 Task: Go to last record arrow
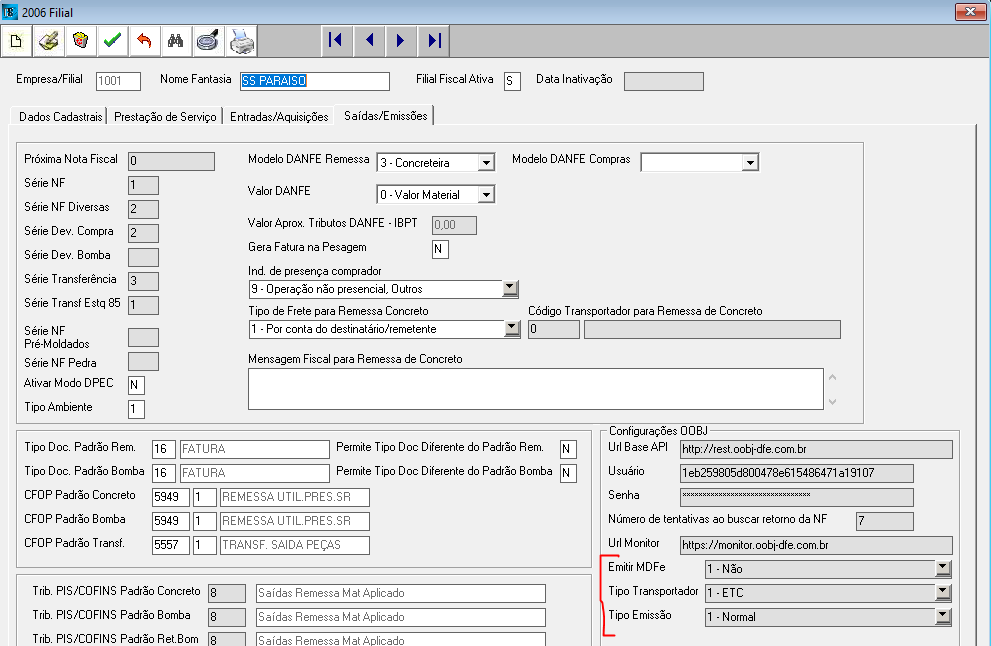(434, 40)
